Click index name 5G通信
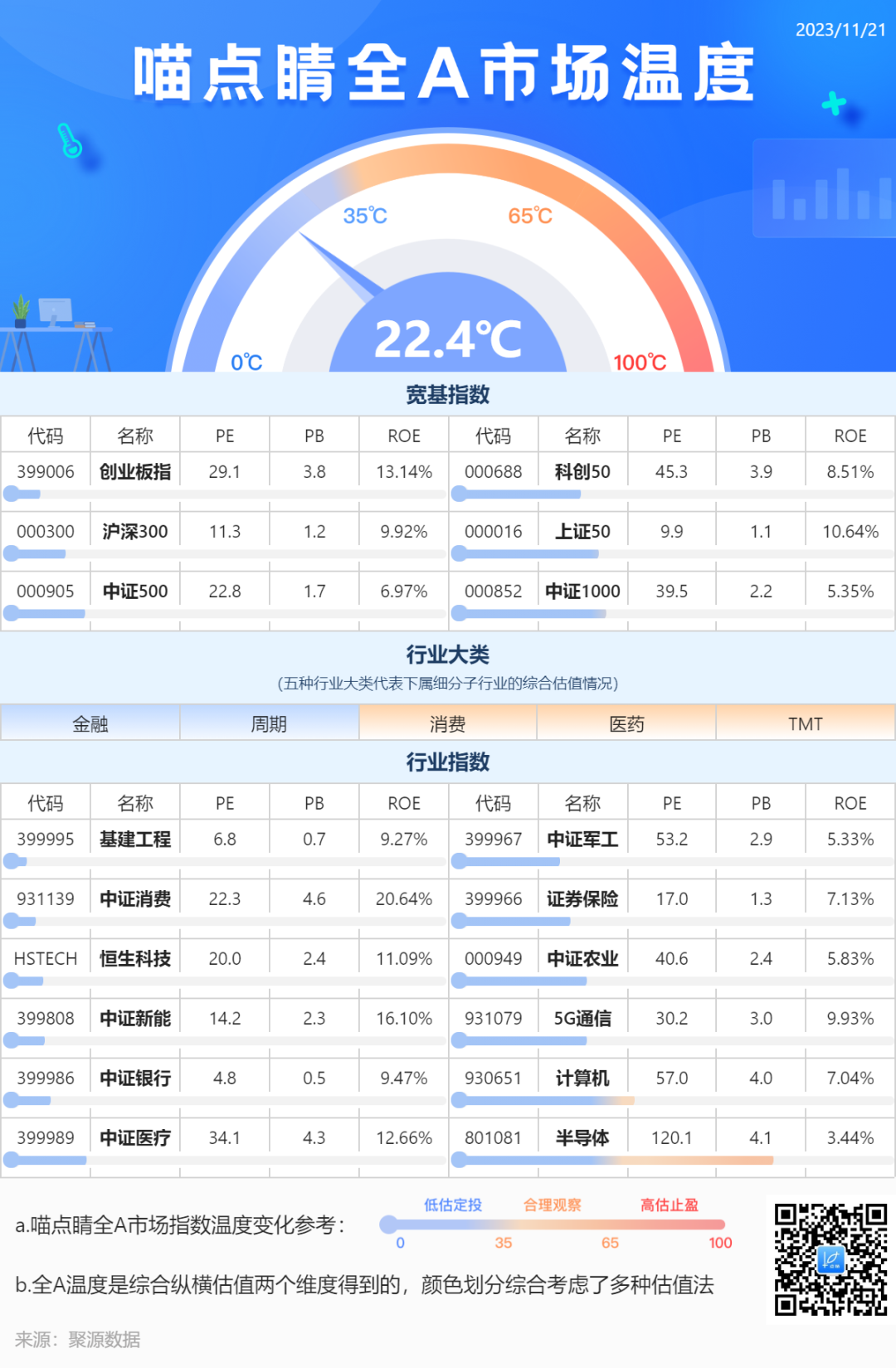The width and height of the screenshot is (896, 1368). 582,1019
